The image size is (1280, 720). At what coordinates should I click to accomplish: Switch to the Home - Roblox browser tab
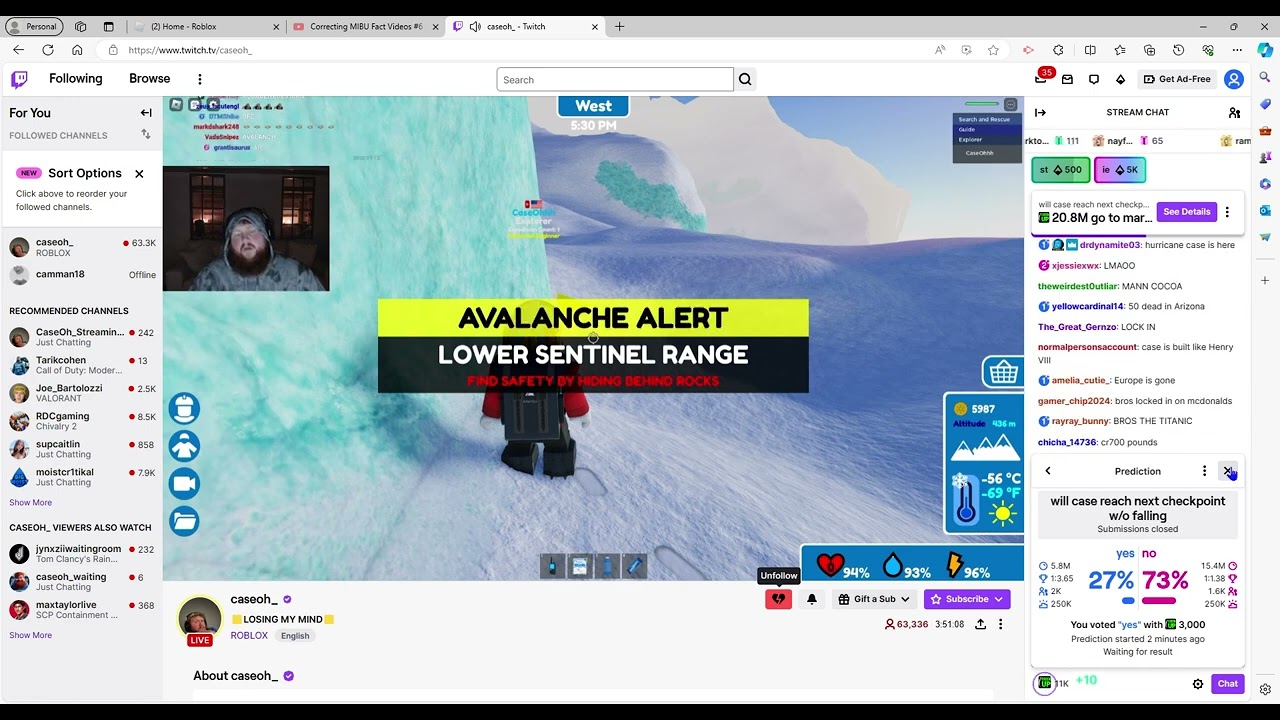click(207, 27)
